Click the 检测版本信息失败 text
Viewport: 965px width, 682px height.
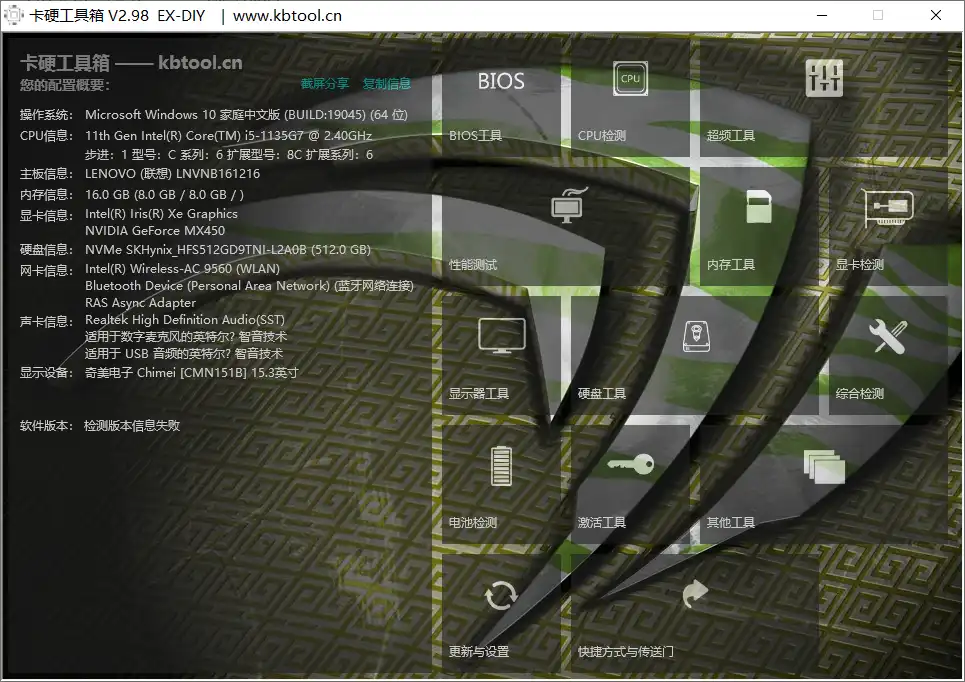(x=132, y=425)
